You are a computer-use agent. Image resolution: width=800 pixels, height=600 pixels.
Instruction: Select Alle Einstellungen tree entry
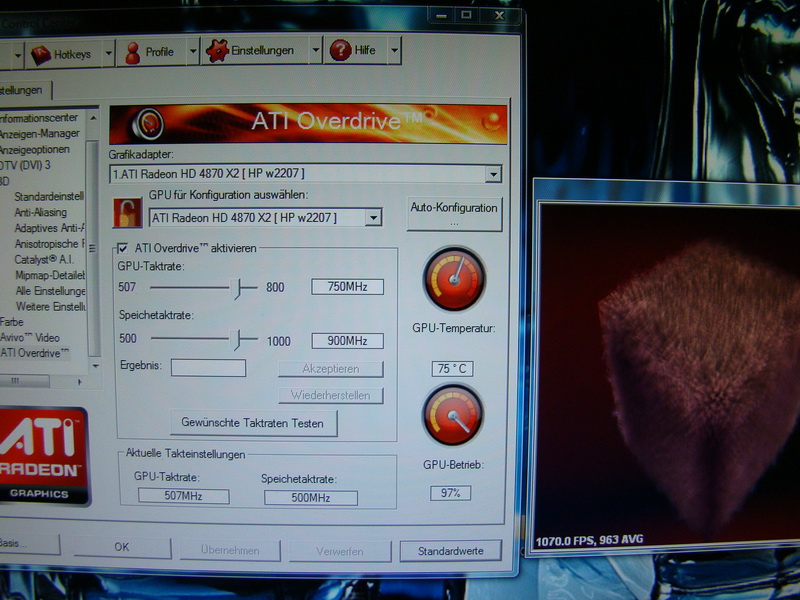pyautogui.click(x=50, y=291)
